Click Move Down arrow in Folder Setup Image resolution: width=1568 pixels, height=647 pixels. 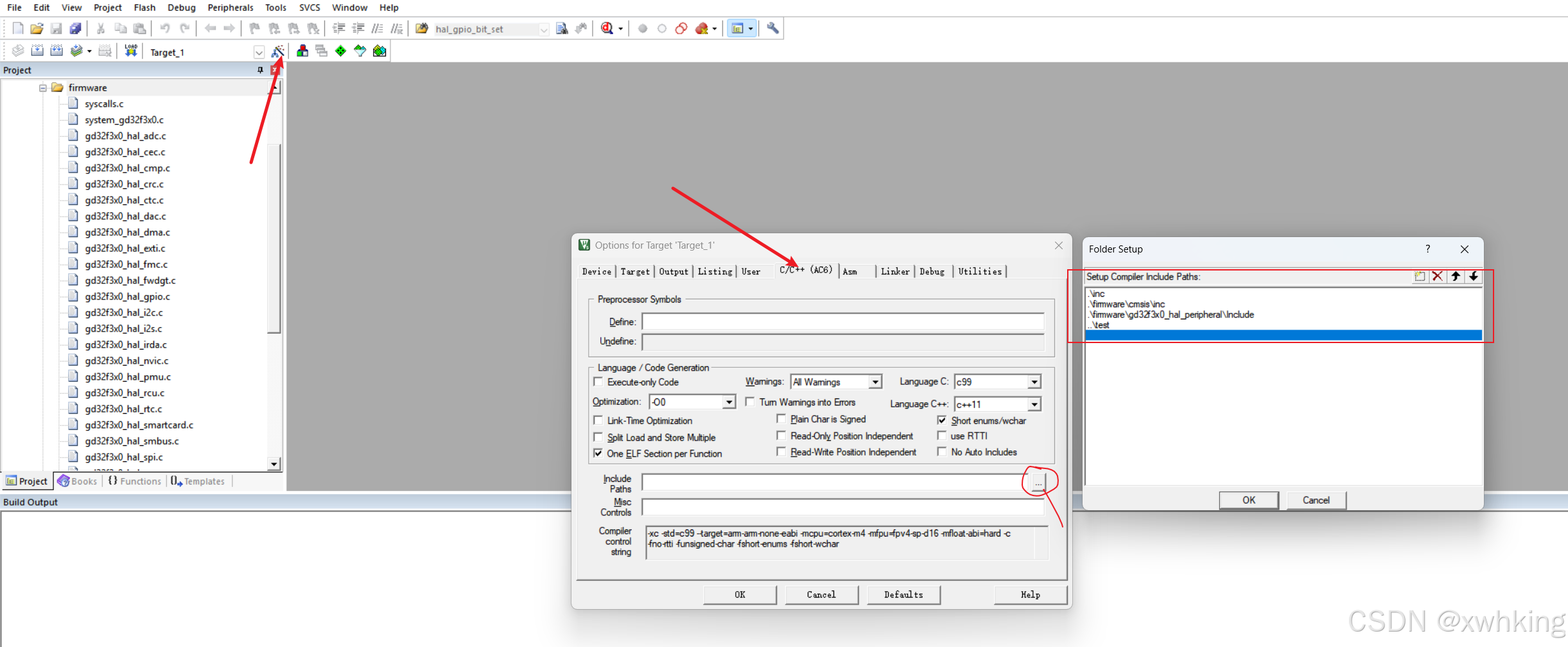[x=1474, y=276]
